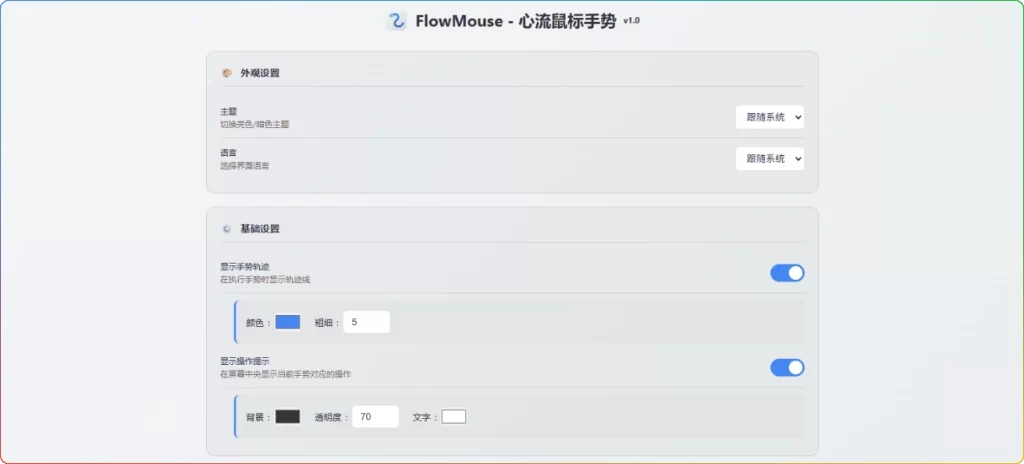This screenshot has height=464, width=1024.
Task: Click the description 切换亮色/暗色主题
Action: pyautogui.click(x=255, y=124)
